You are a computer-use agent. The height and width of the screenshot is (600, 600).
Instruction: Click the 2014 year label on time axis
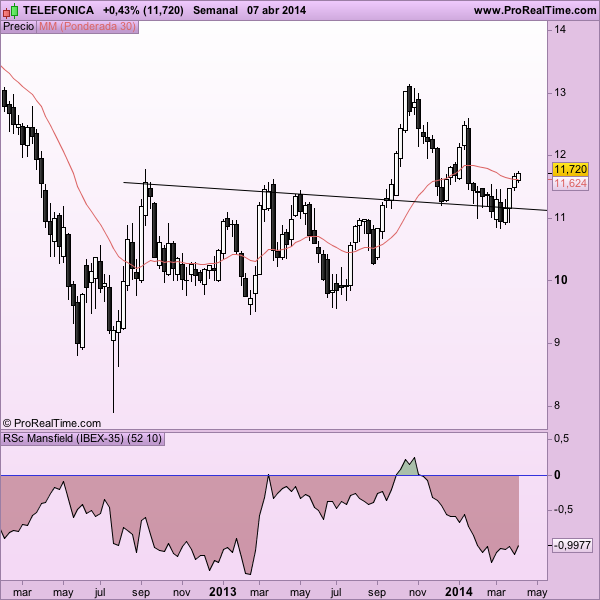(x=458, y=592)
